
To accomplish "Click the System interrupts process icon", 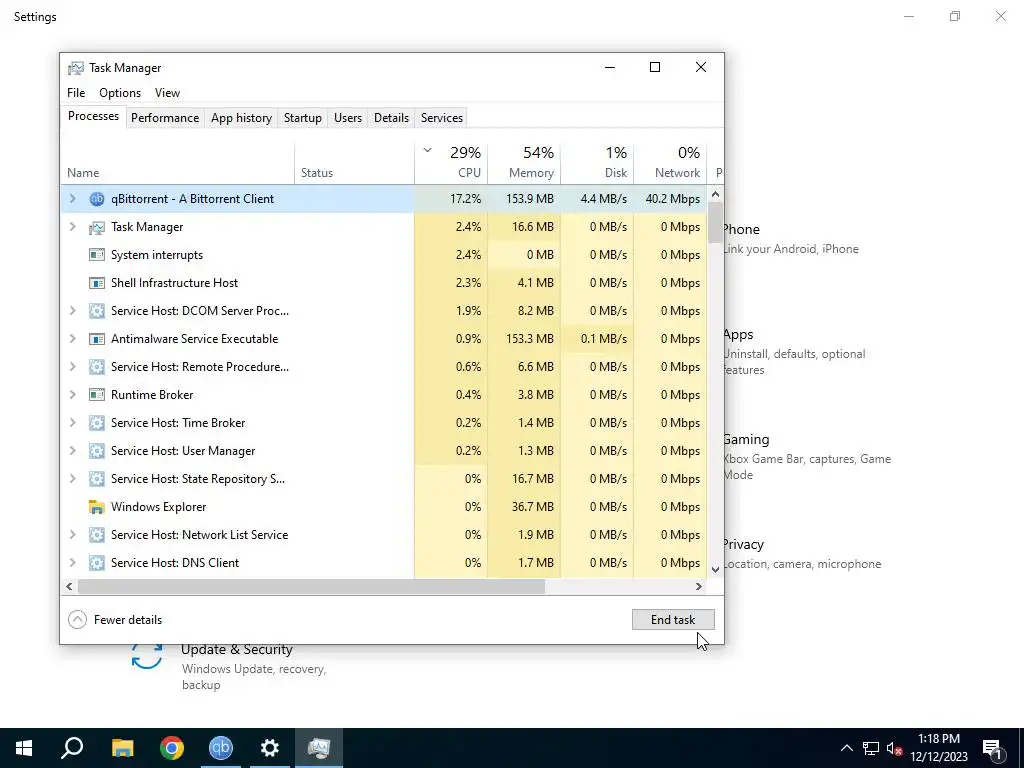I will point(97,255).
